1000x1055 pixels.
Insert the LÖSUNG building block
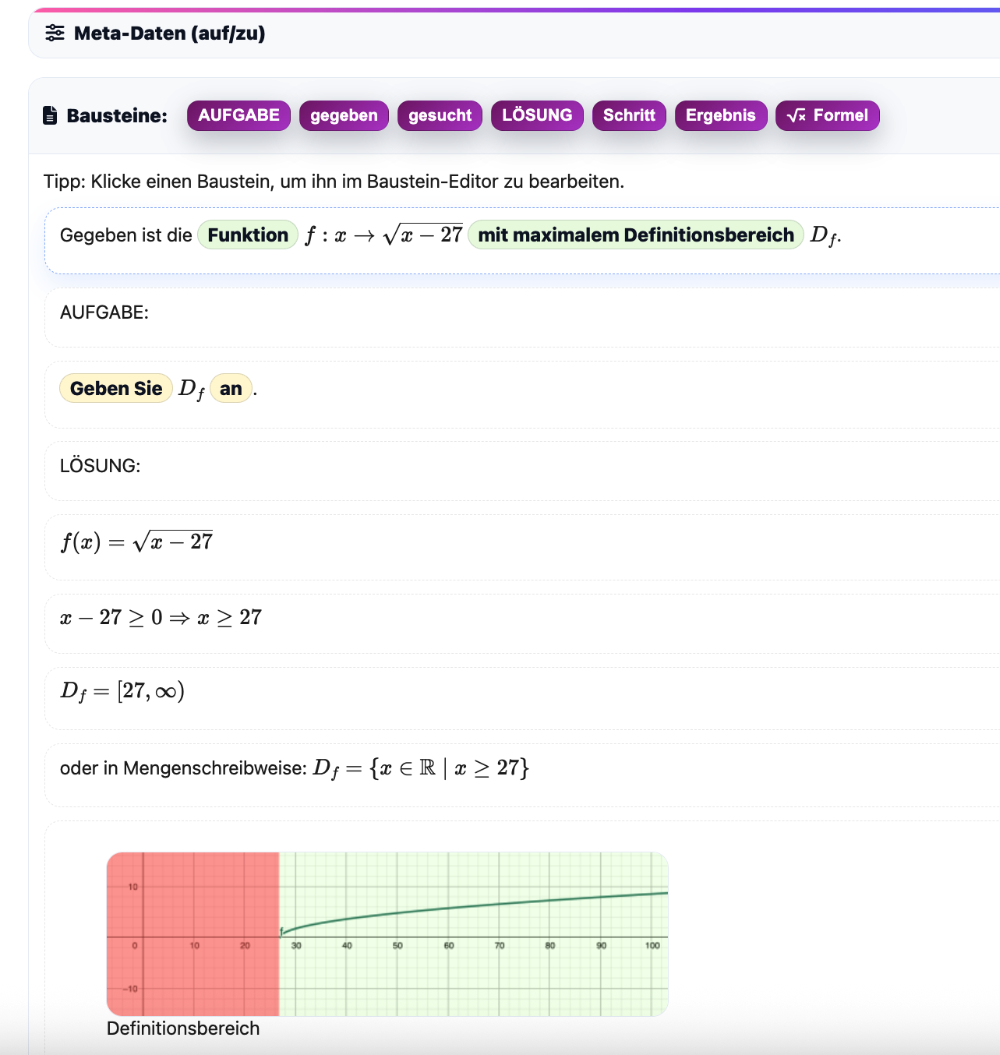tap(537, 115)
